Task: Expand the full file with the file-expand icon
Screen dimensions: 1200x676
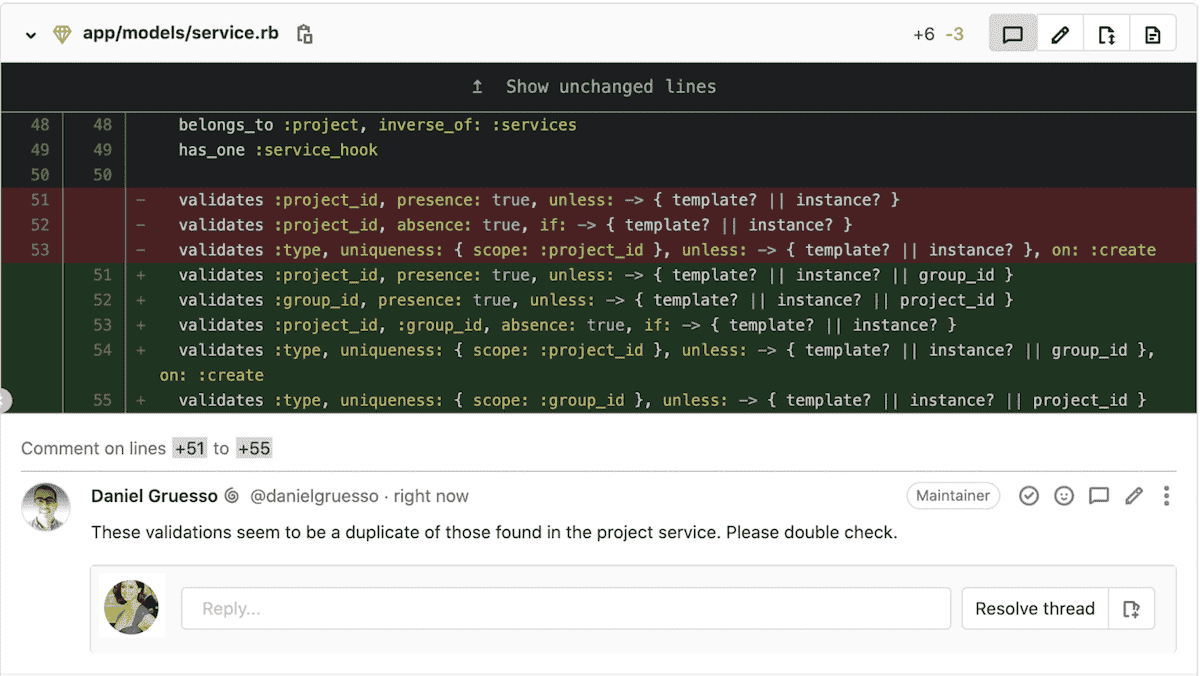Action: (x=1106, y=33)
